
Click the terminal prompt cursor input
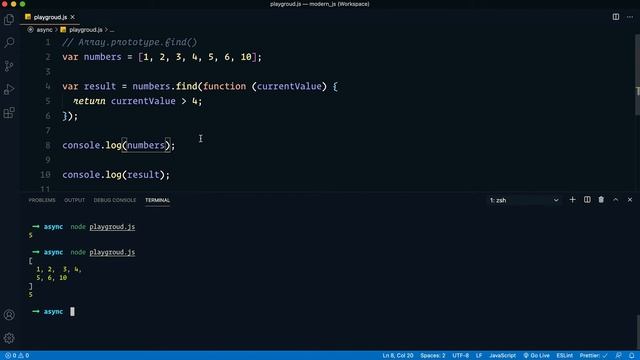point(72,312)
